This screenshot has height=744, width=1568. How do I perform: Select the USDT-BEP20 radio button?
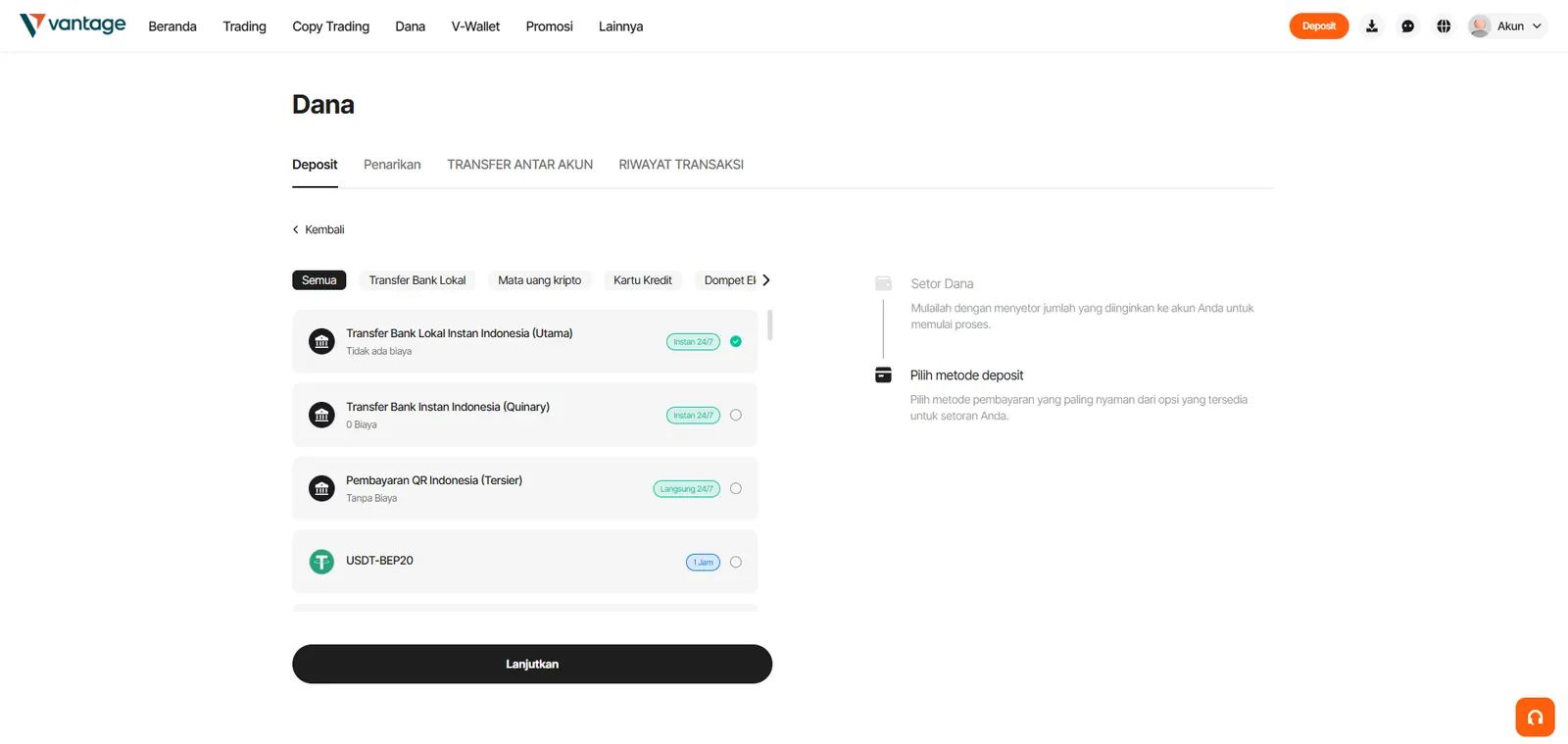(x=736, y=562)
